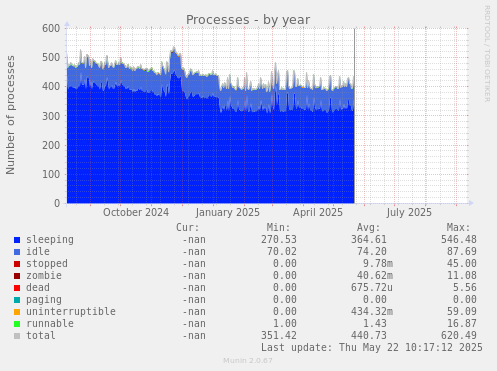Click the 'Number of processes' axis label

tap(10, 115)
